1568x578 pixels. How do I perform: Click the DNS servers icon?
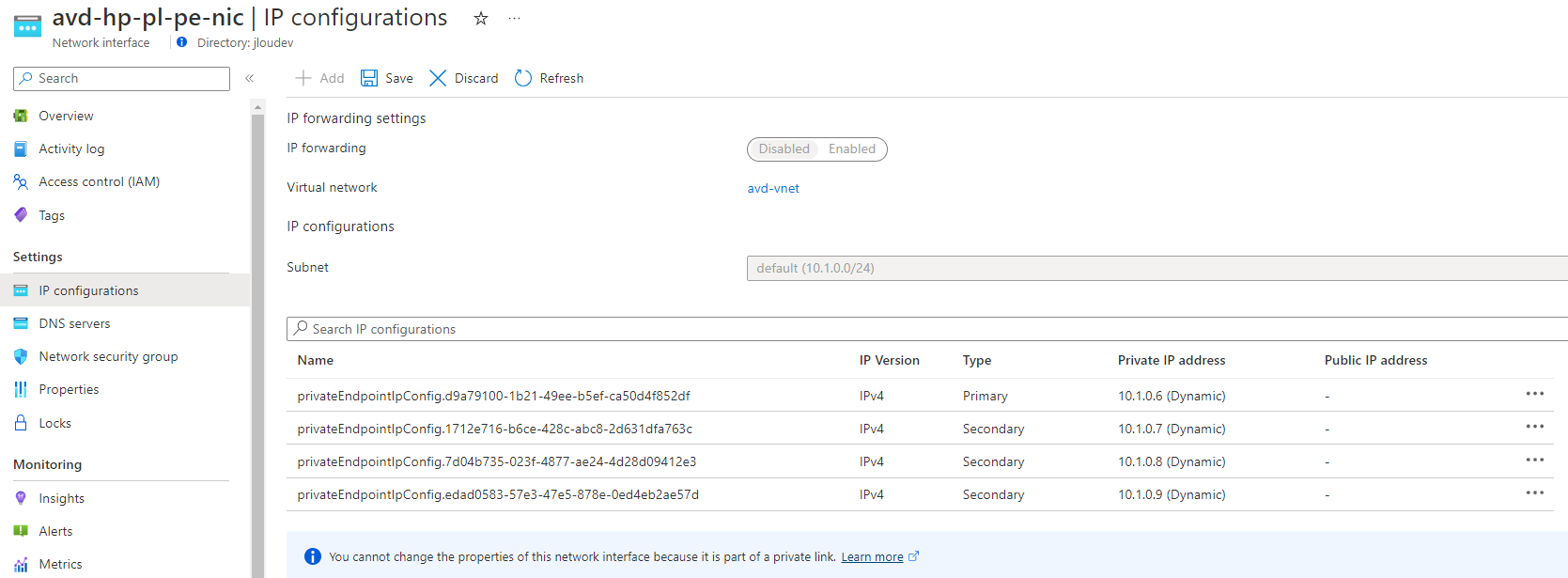coord(21,323)
